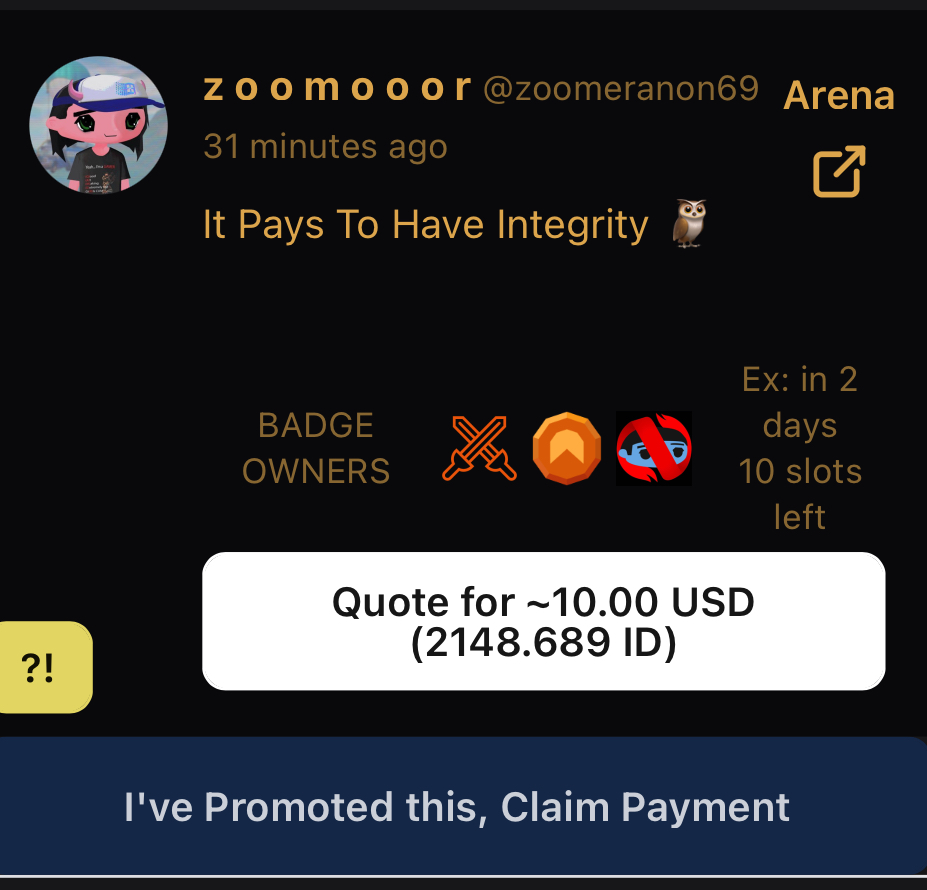Screen dimensions: 927x890
Task: Claim payment for the promoted post
Action: point(464,806)
